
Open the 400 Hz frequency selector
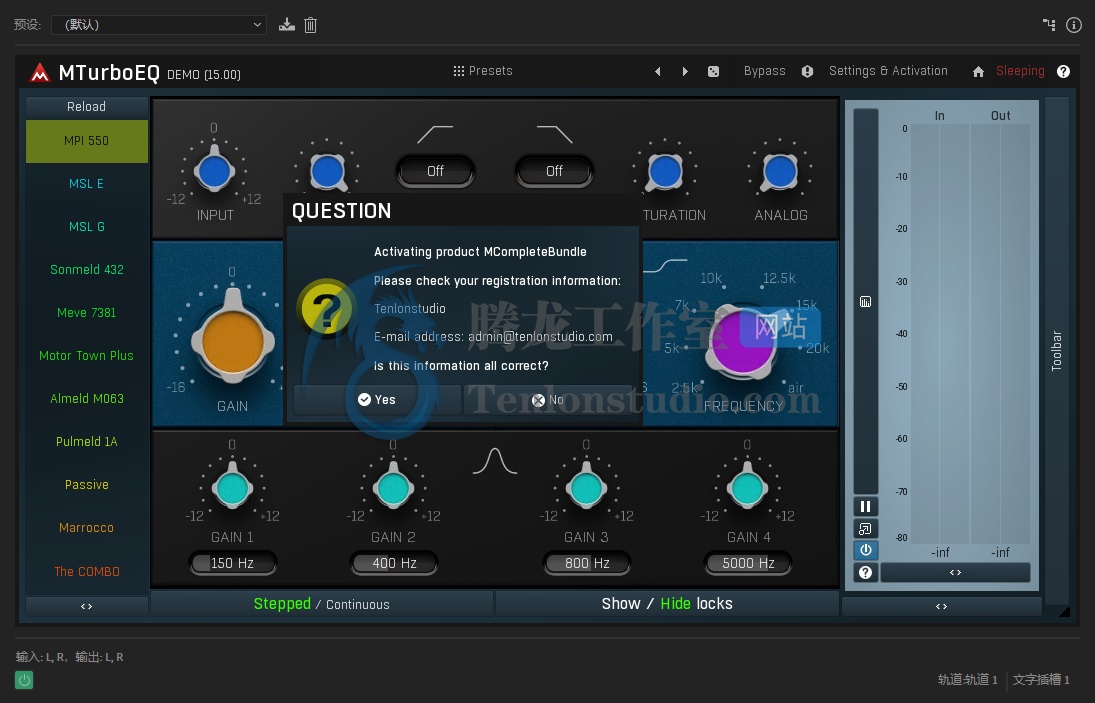(x=394, y=563)
